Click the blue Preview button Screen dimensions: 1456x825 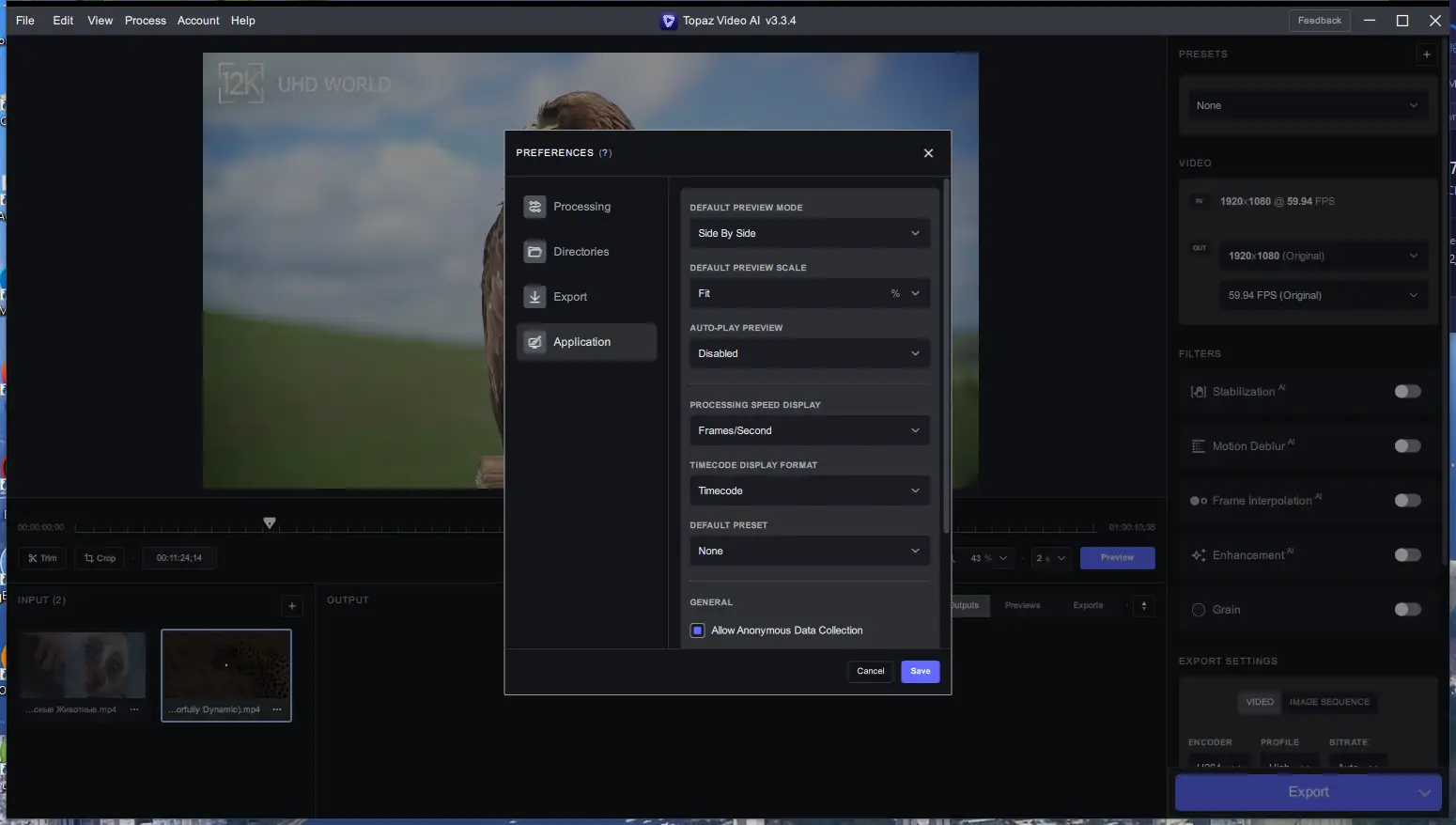[x=1117, y=558]
